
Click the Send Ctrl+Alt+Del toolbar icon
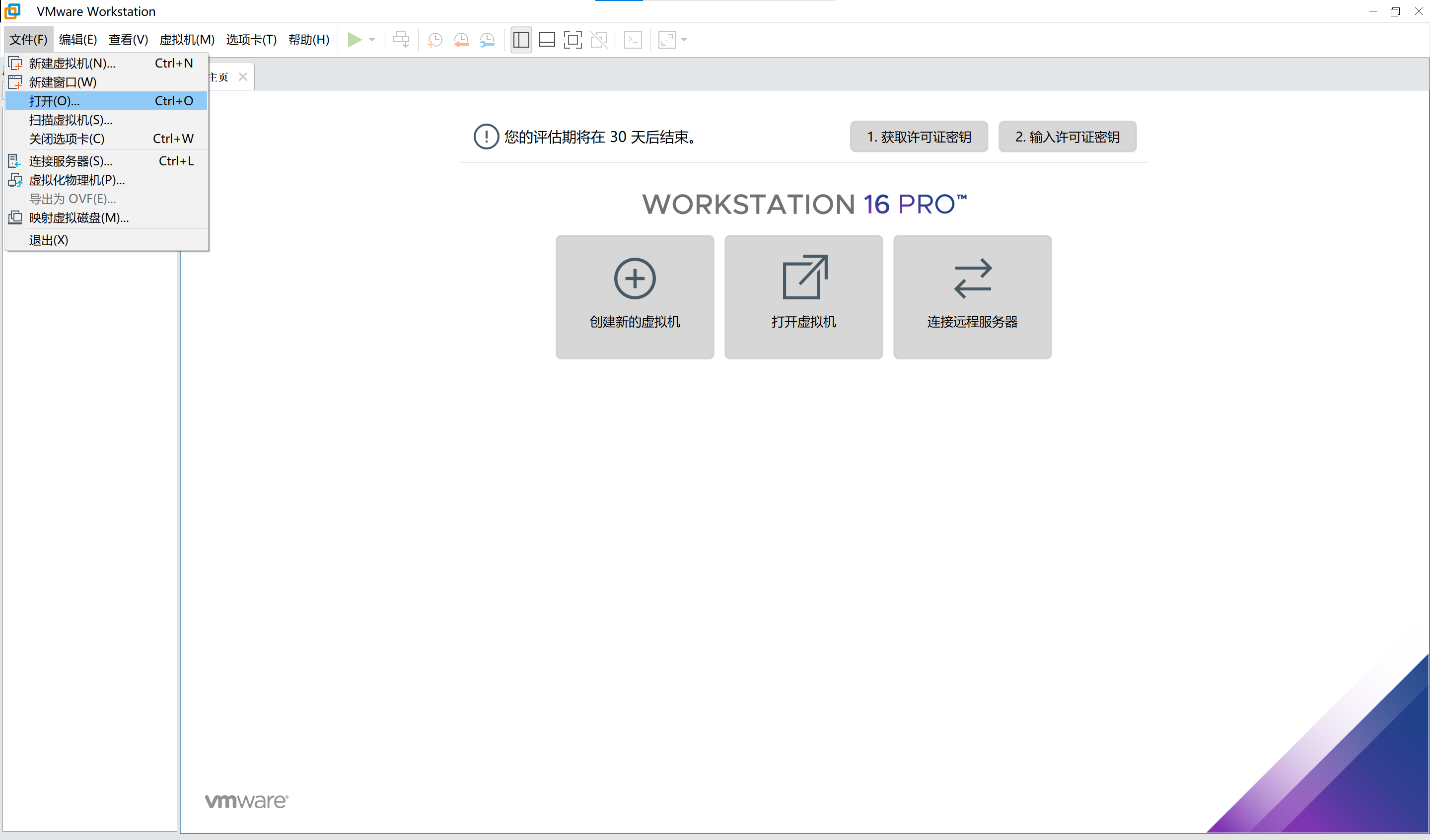(401, 40)
